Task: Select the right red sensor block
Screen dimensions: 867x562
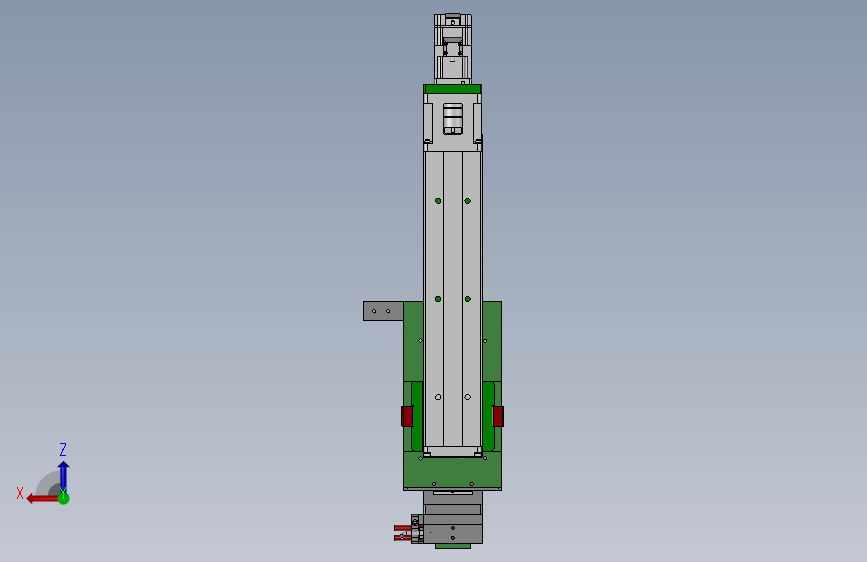Action: click(498, 416)
